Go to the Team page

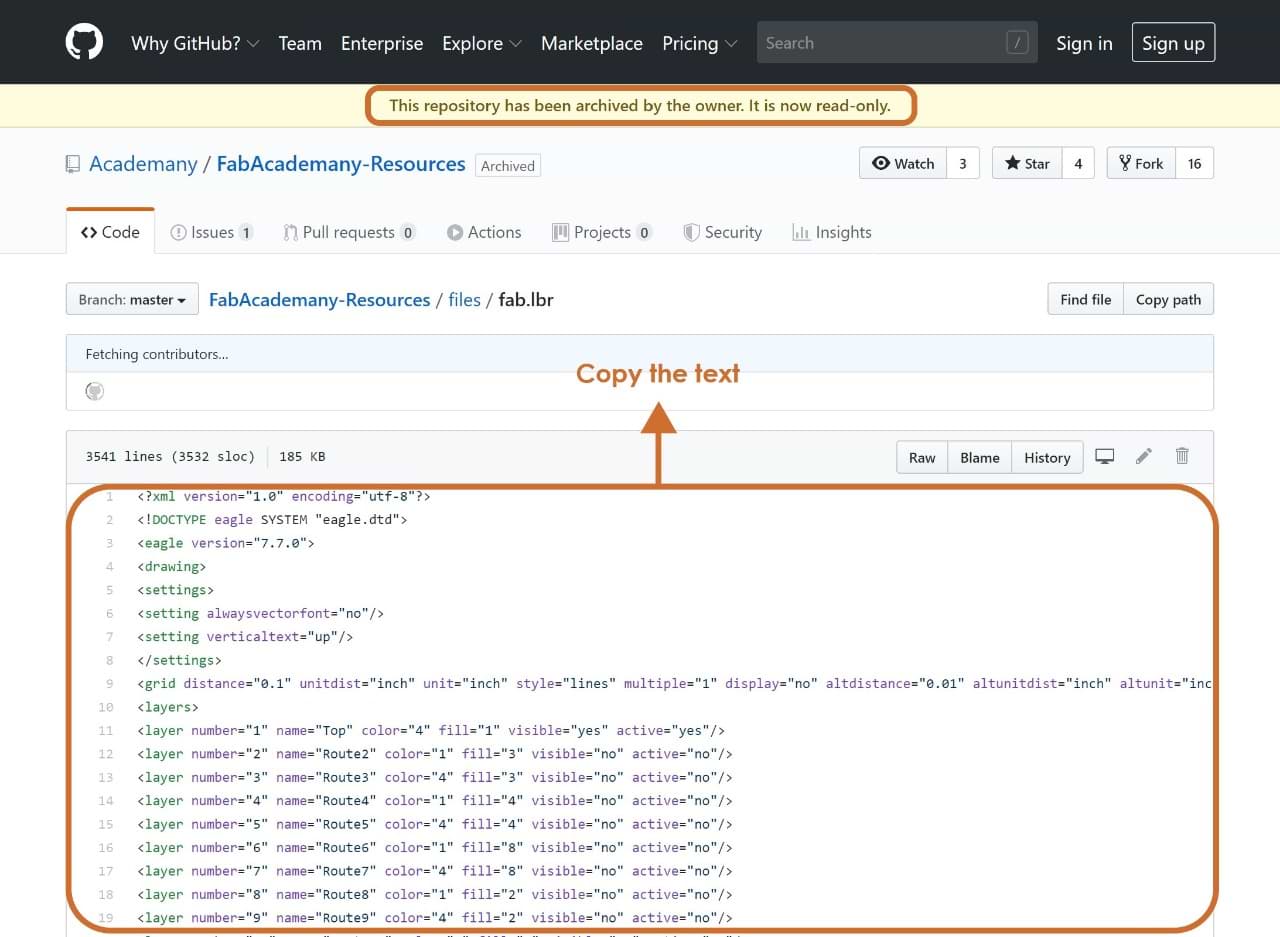[300, 43]
